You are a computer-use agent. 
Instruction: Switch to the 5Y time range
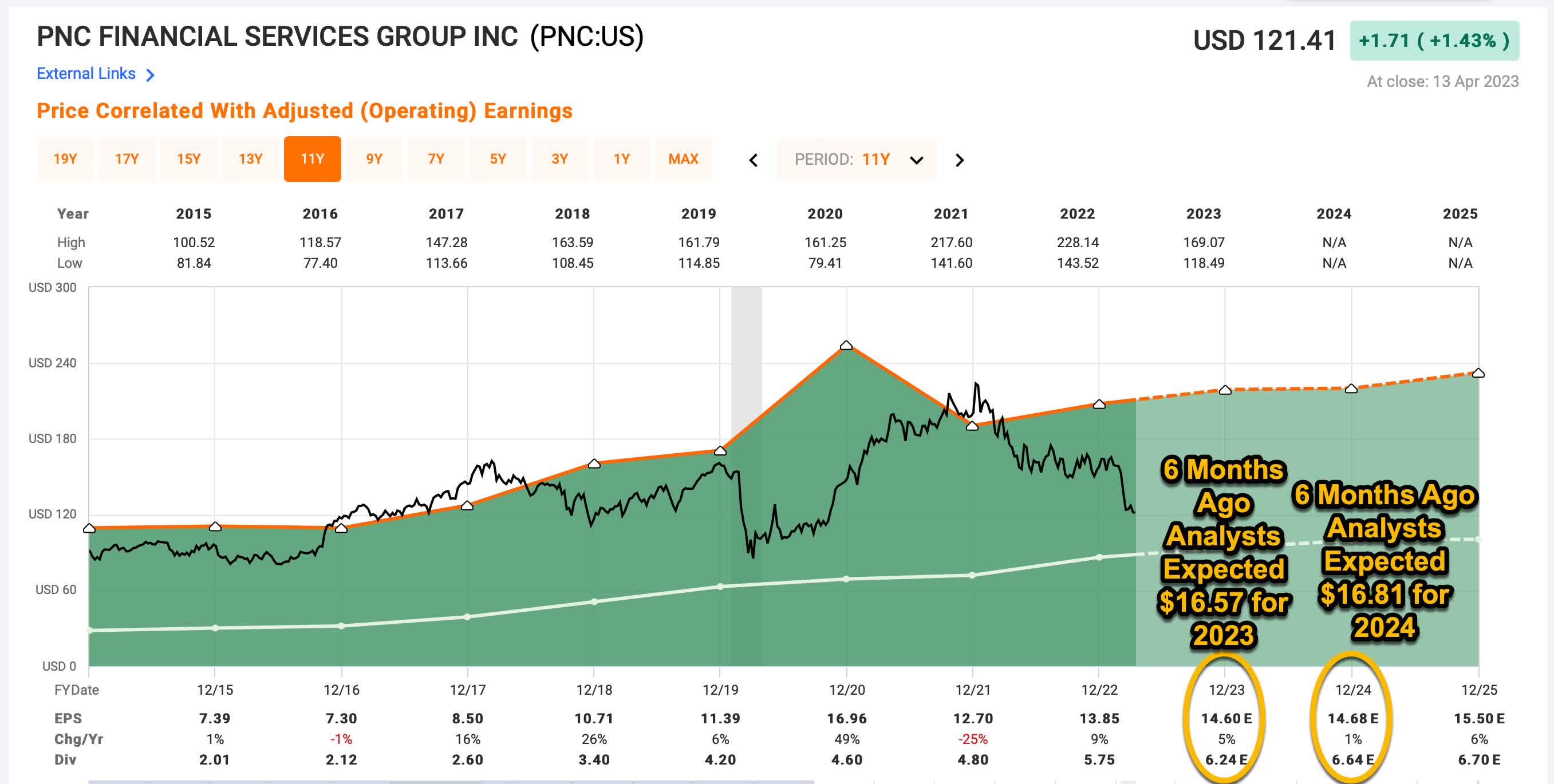[x=498, y=159]
